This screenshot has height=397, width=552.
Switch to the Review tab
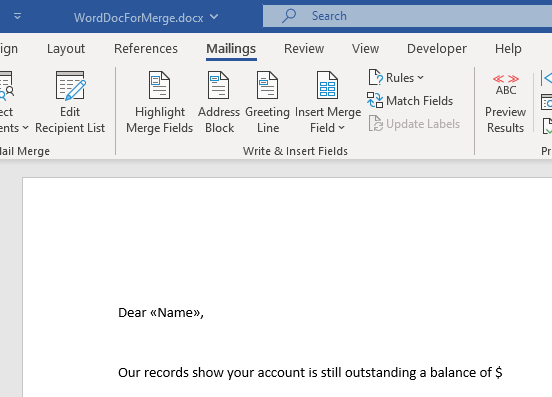pos(304,49)
